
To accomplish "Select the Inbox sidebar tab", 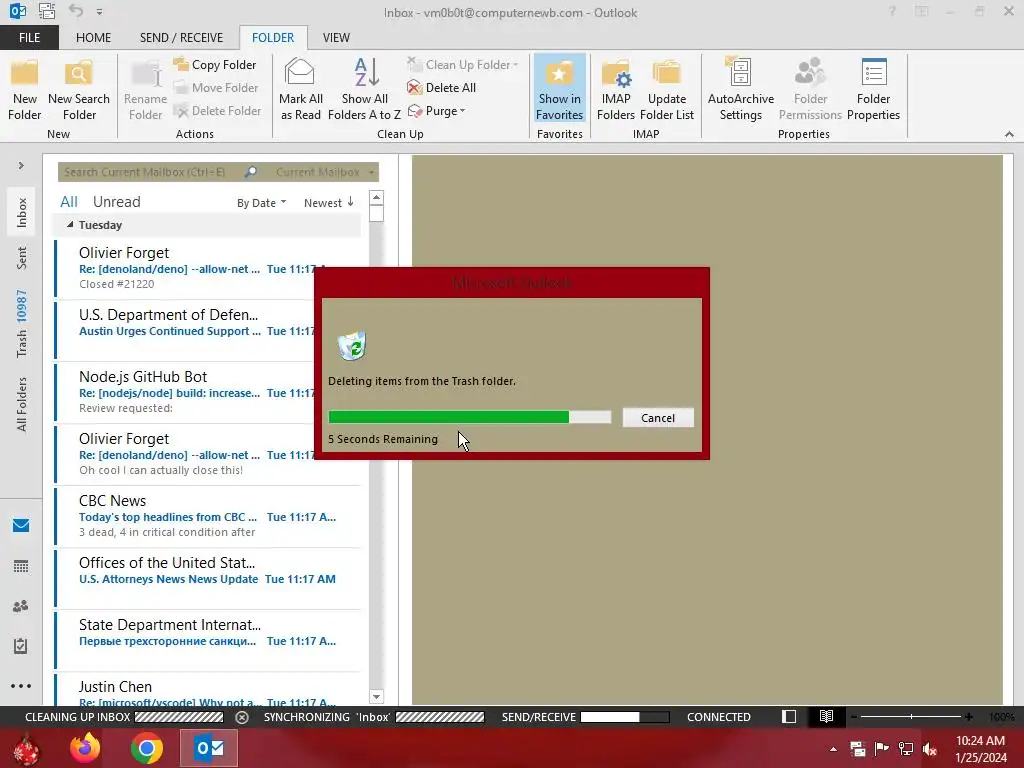I will tap(22, 212).
